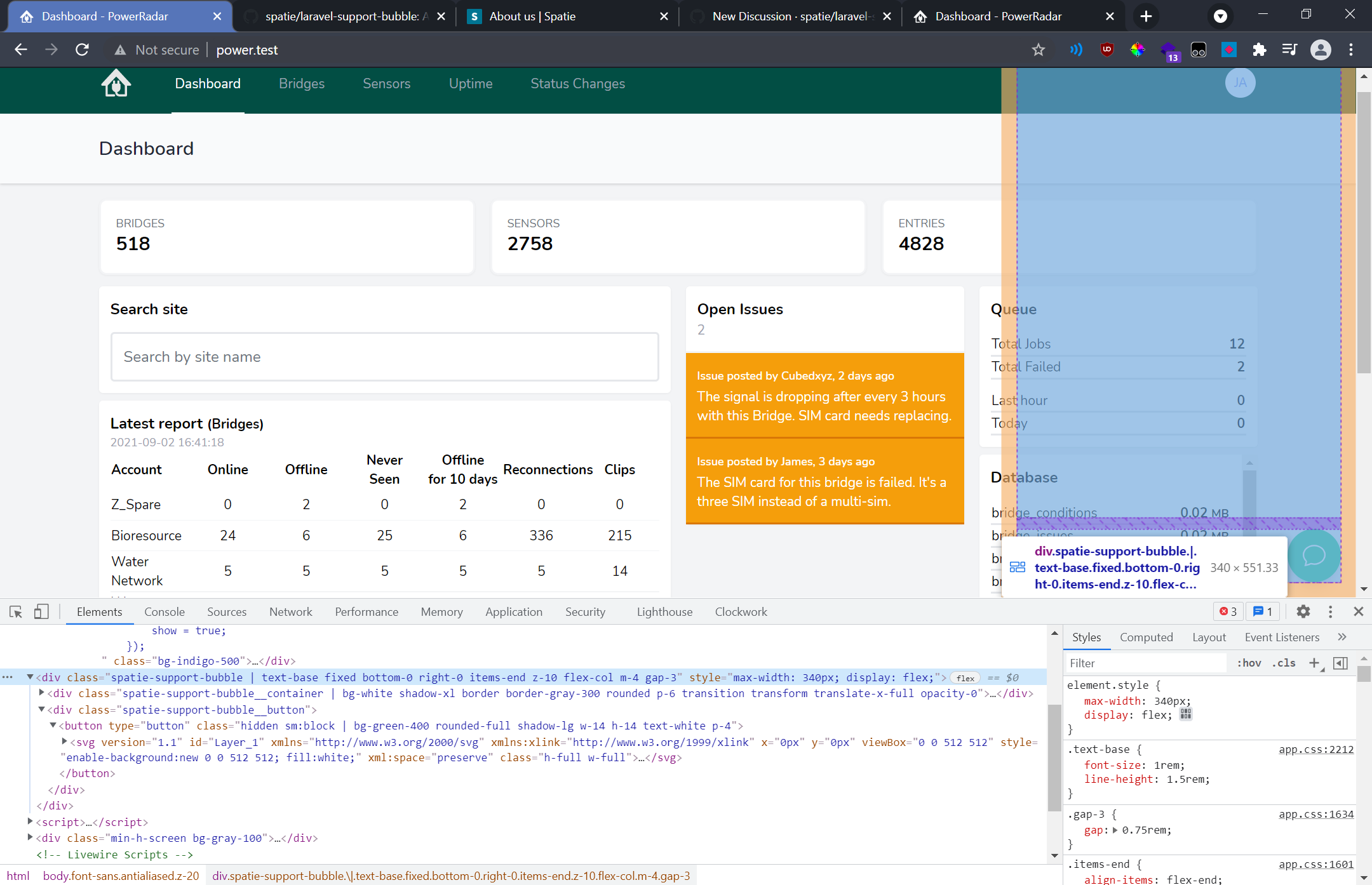Open the Extensions puzzle piece menu

(1259, 50)
